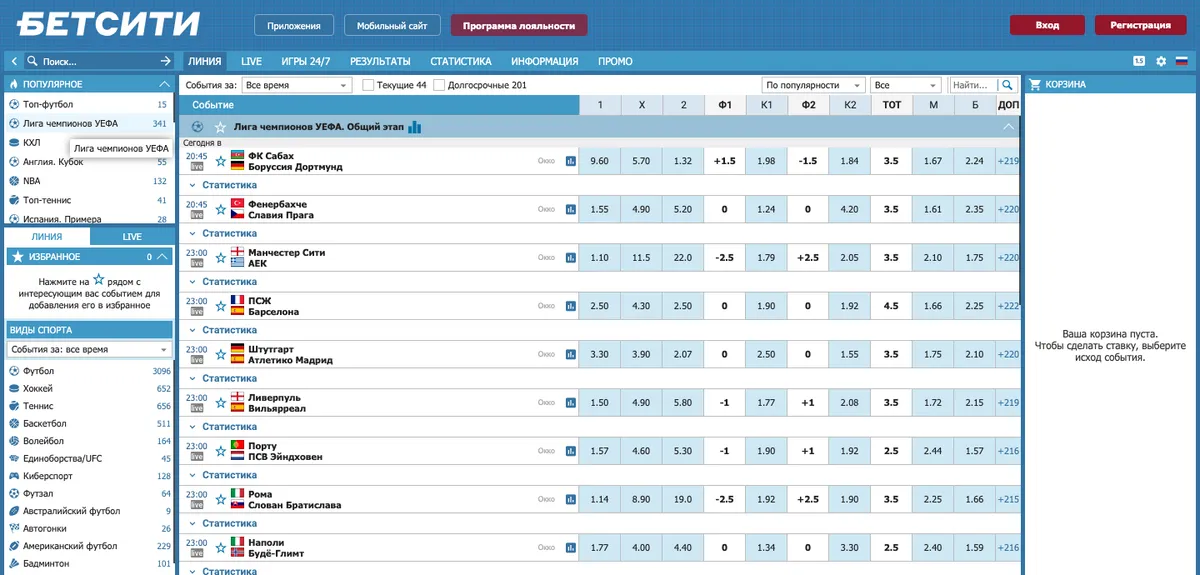Collapse sidebar with left arrow icon
Image resolution: width=1200 pixels, height=575 pixels.
pos(15,61)
